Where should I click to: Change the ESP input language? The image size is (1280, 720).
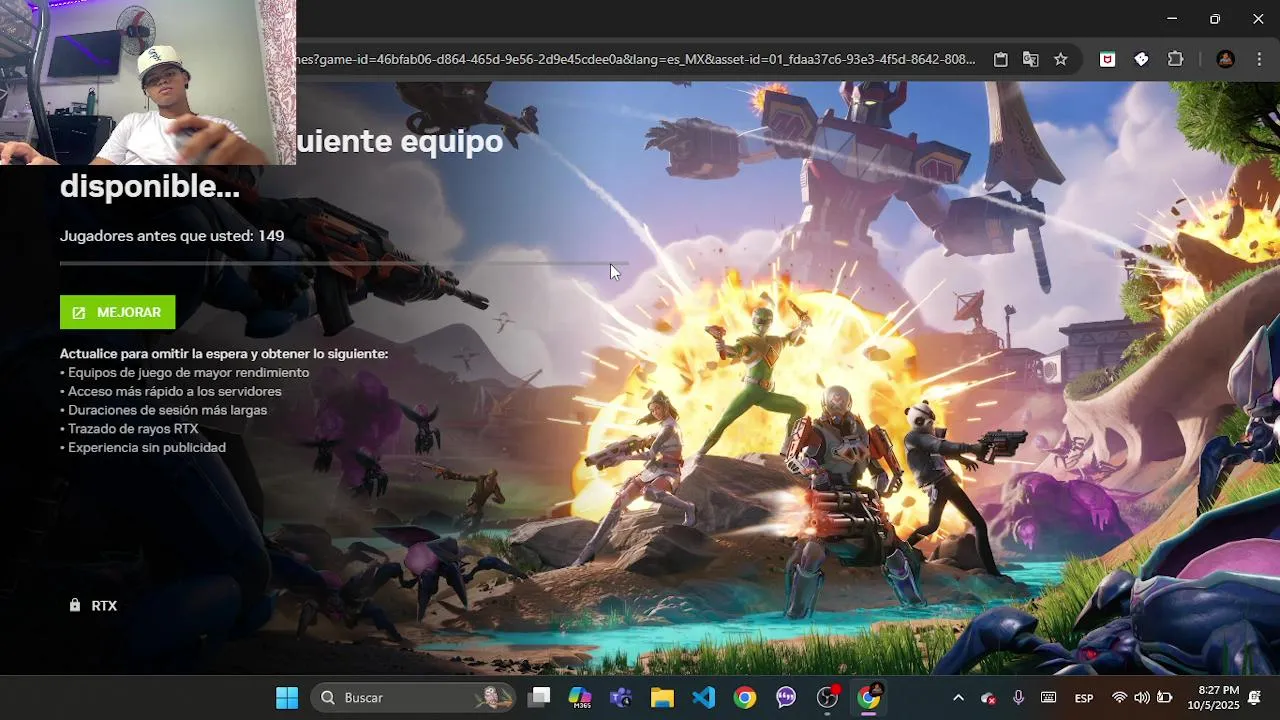pyautogui.click(x=1084, y=698)
